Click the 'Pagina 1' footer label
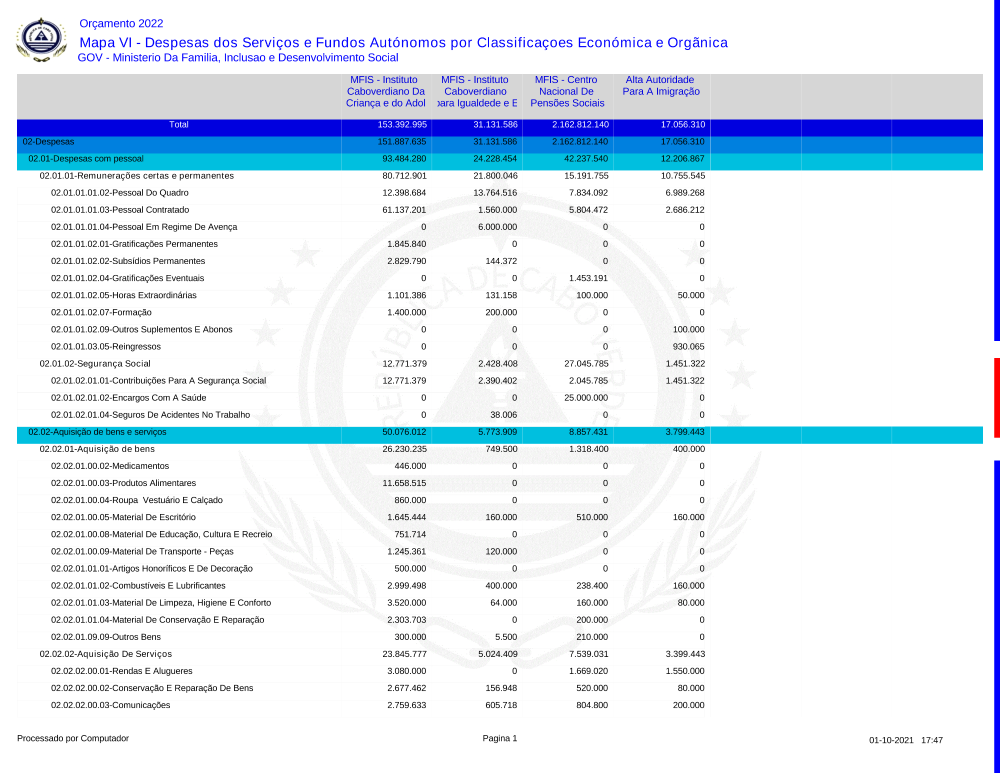1000x773 pixels. tap(500, 739)
